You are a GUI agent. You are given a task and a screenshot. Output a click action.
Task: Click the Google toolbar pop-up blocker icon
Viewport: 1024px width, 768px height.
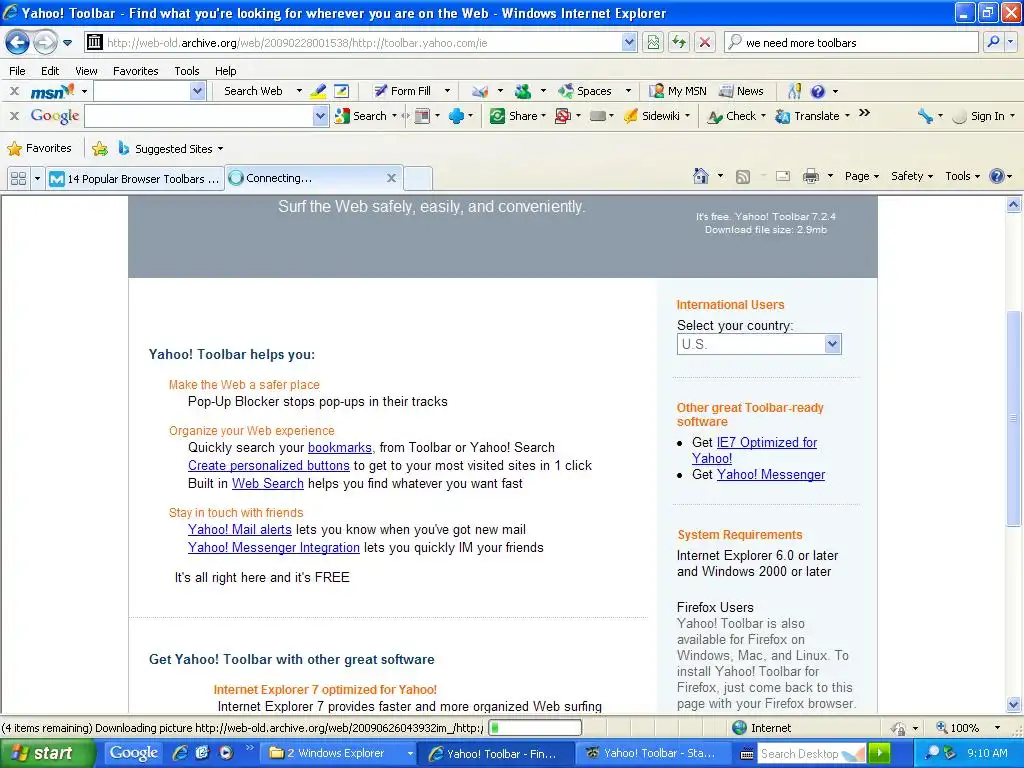click(562, 116)
